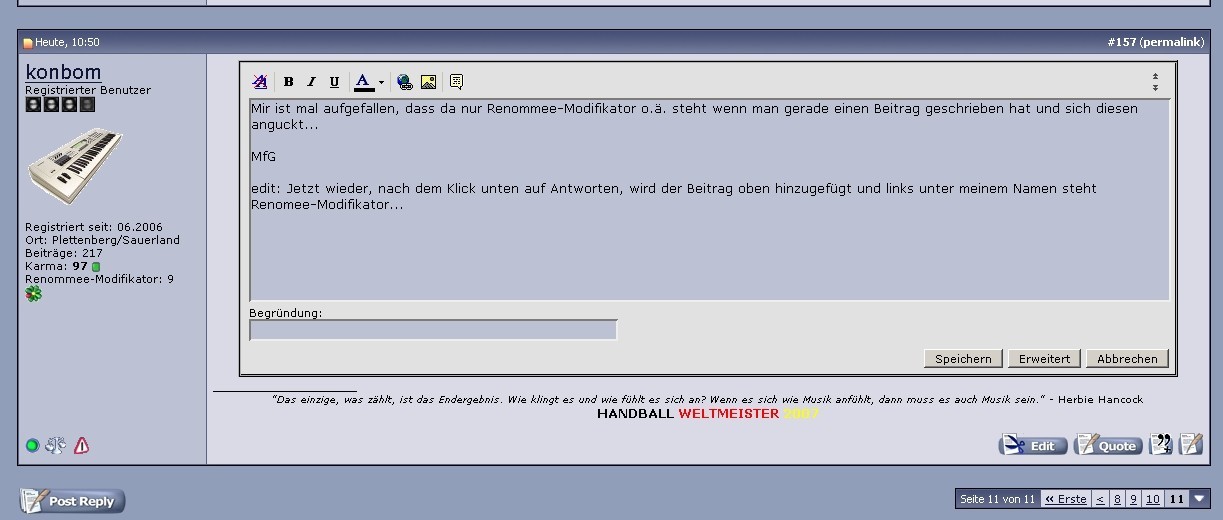Click the Remove Text Formatting icon
Screen dimensions: 1223x520
260,82
